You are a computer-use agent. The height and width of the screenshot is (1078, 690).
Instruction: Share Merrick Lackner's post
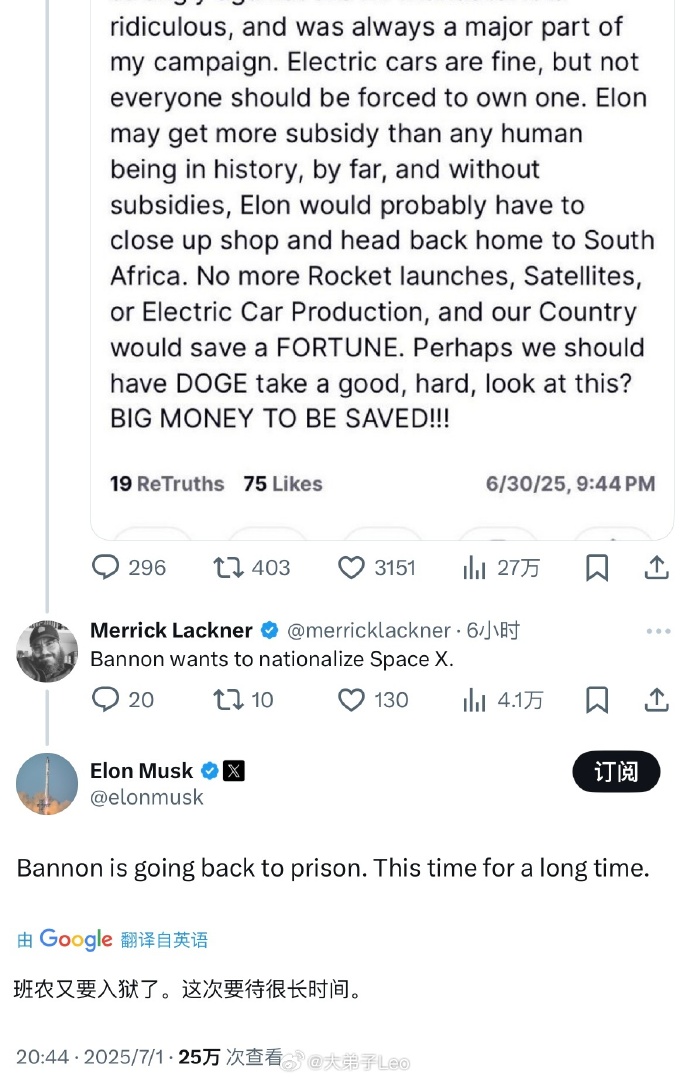pos(656,700)
